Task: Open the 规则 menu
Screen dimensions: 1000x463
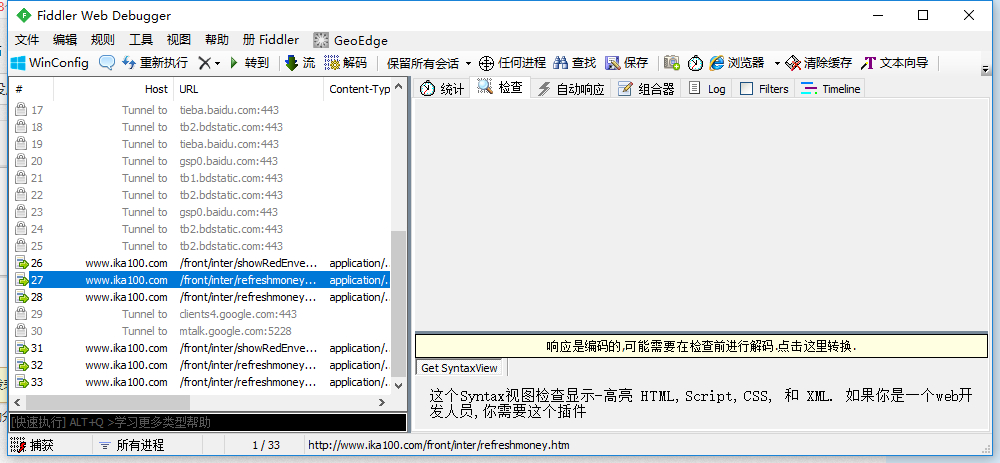Action: pos(103,40)
